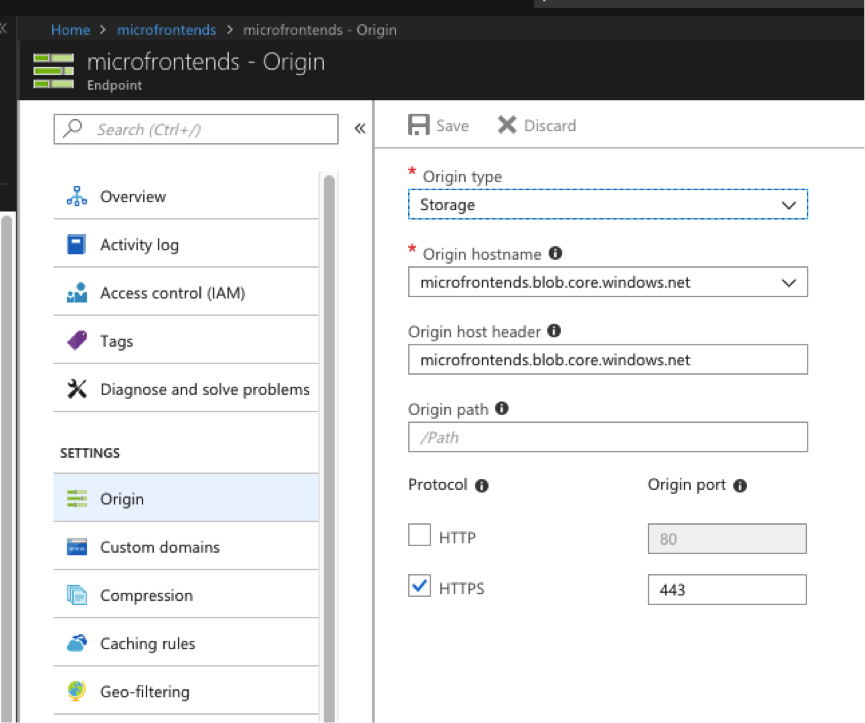Click the Origin menu icon in Settings
This screenshot has width=865, height=723.
click(77, 498)
